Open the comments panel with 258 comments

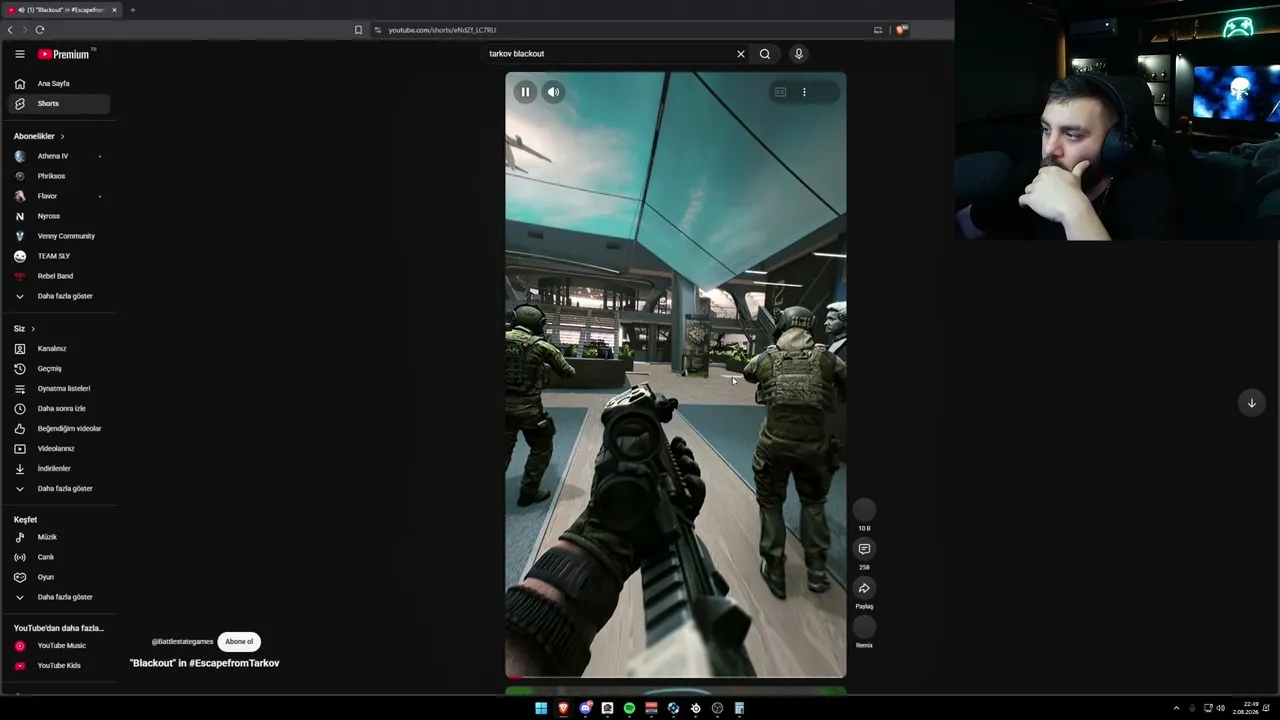click(864, 549)
